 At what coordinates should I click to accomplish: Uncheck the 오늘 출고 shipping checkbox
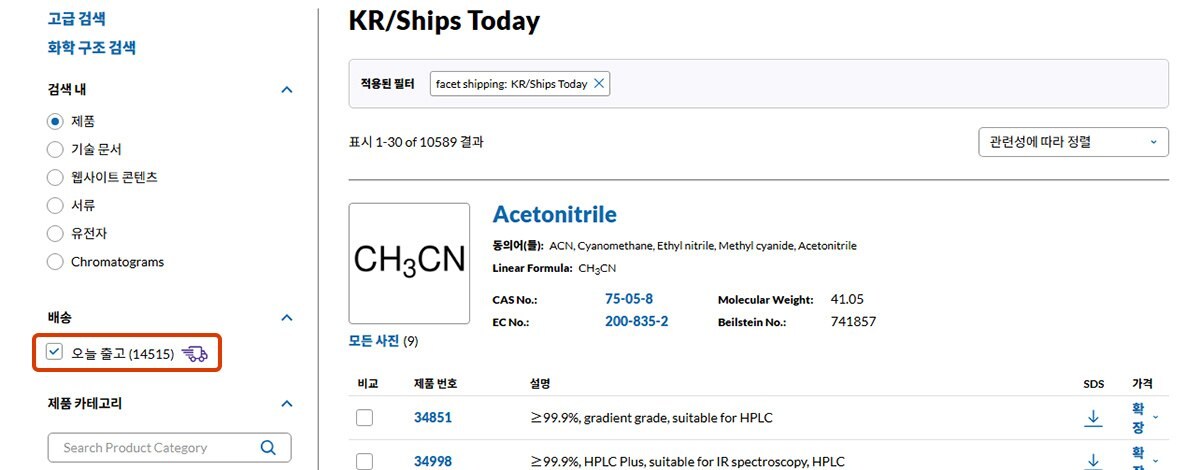point(55,352)
